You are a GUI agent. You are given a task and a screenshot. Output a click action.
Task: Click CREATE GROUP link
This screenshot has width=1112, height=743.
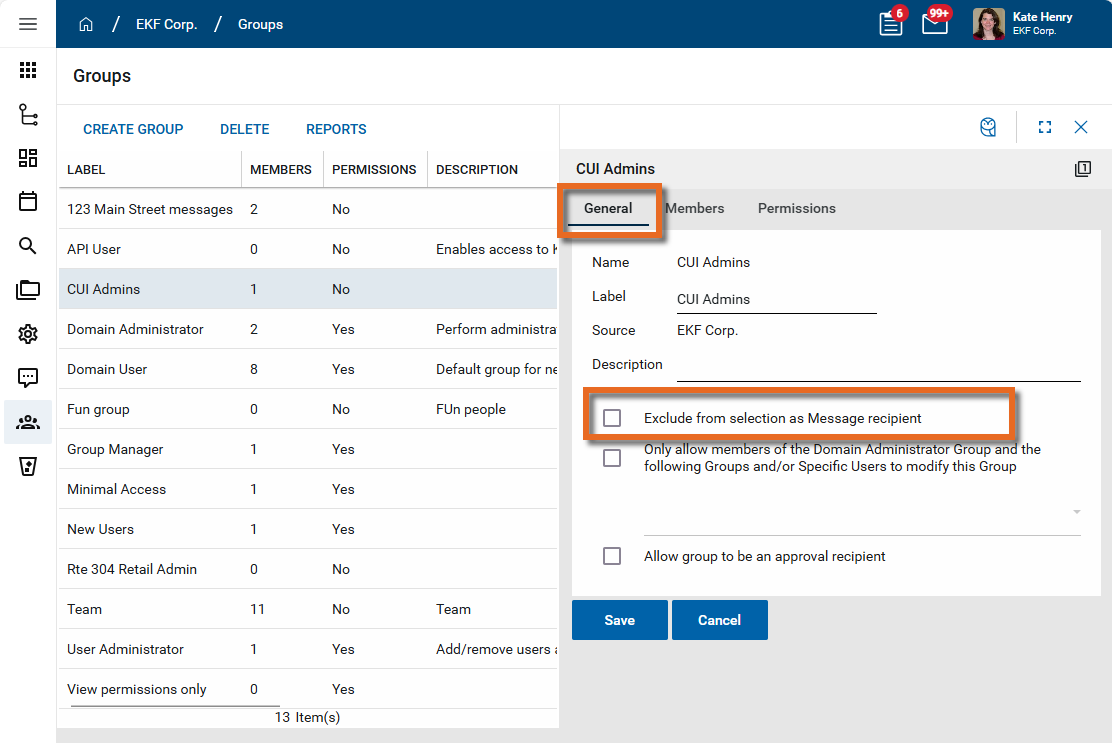coord(133,129)
